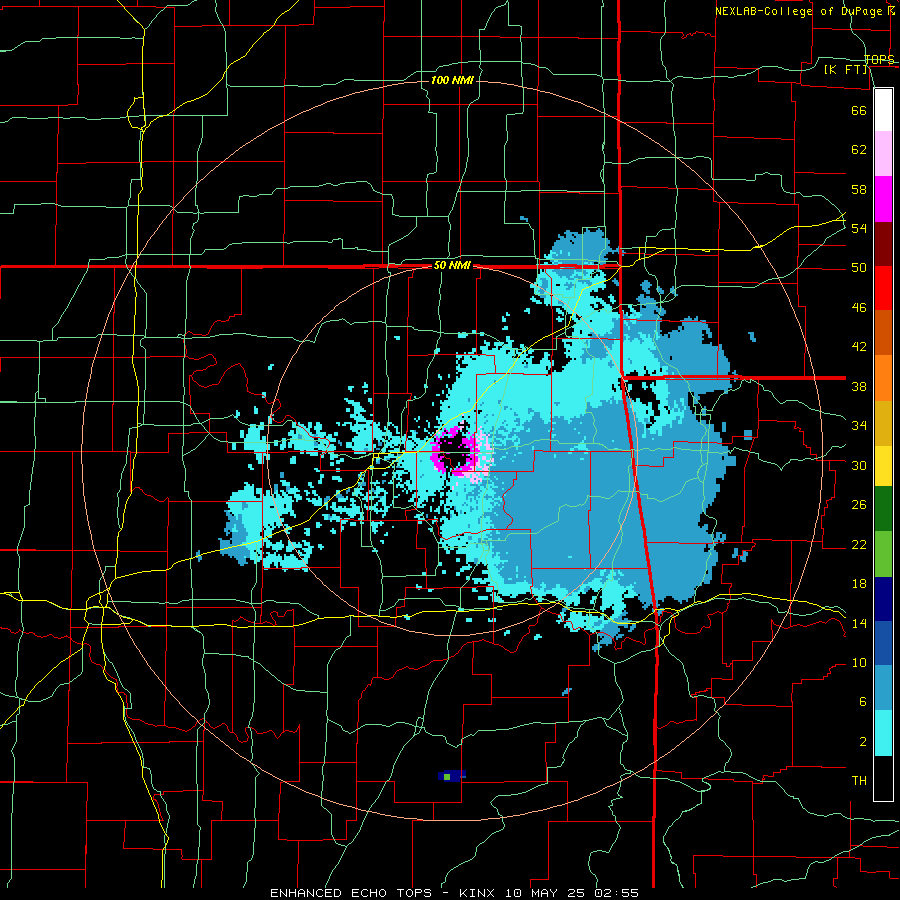The height and width of the screenshot is (900, 900).
Task: Click the "26" legend value
Action: coord(859,505)
